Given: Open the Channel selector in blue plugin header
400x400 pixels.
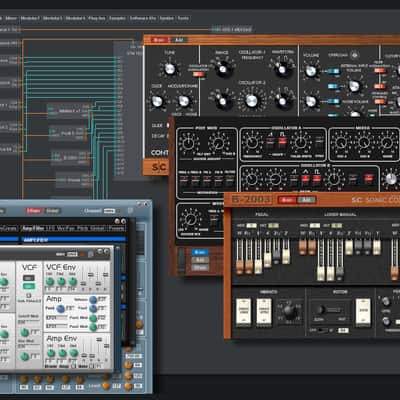Looking at the screenshot, I should point(109,211).
